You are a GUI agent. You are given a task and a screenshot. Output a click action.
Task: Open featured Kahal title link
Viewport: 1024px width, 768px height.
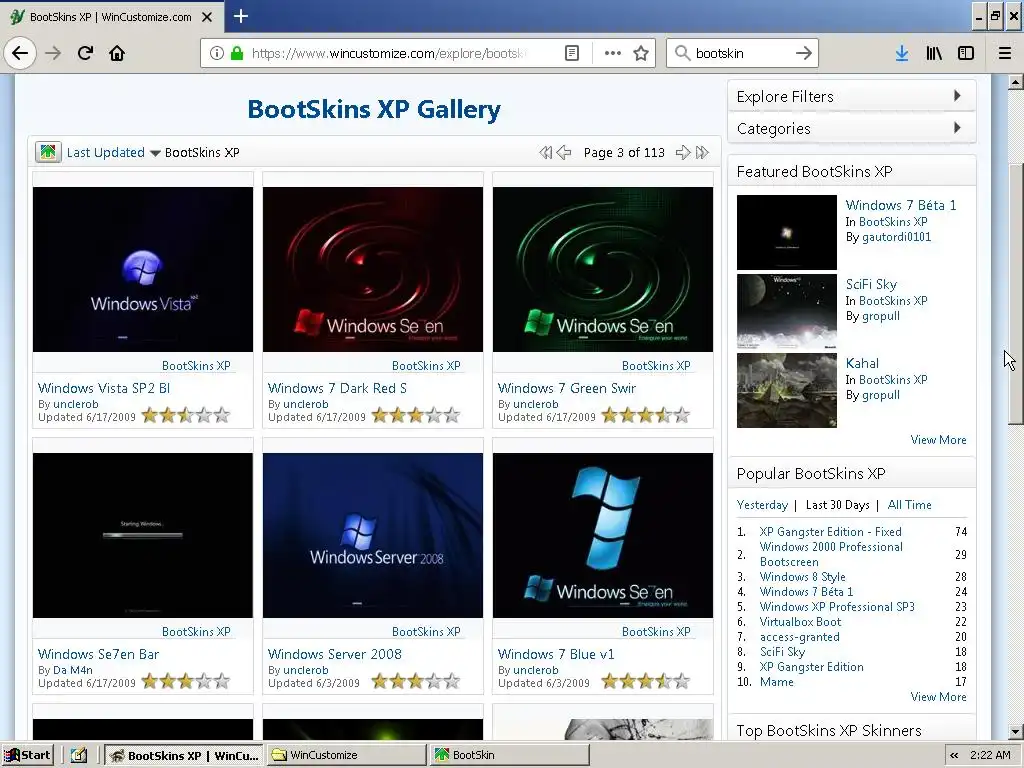pyautogui.click(x=862, y=363)
